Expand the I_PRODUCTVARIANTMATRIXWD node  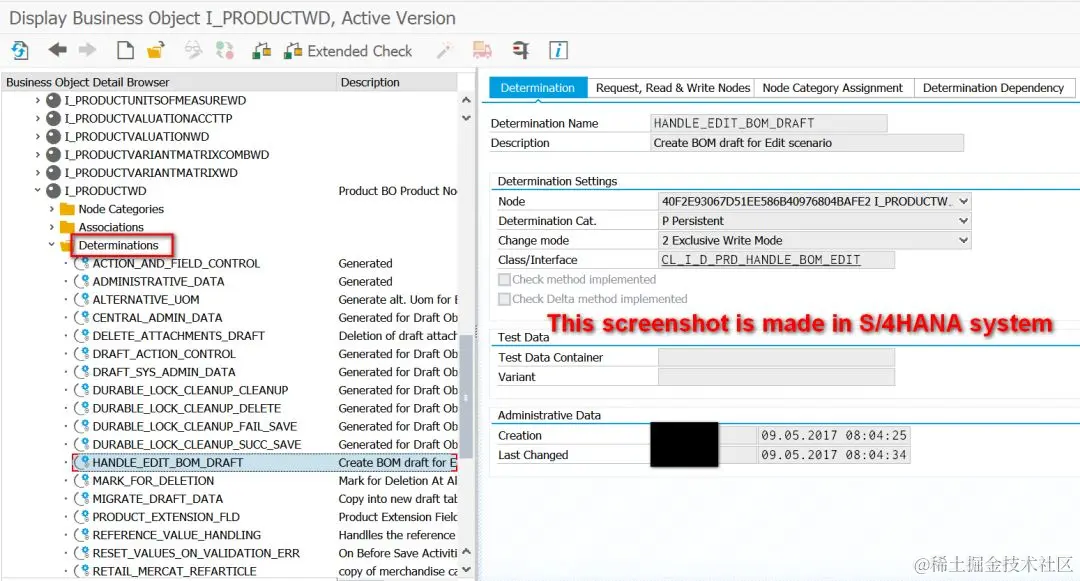[38, 173]
